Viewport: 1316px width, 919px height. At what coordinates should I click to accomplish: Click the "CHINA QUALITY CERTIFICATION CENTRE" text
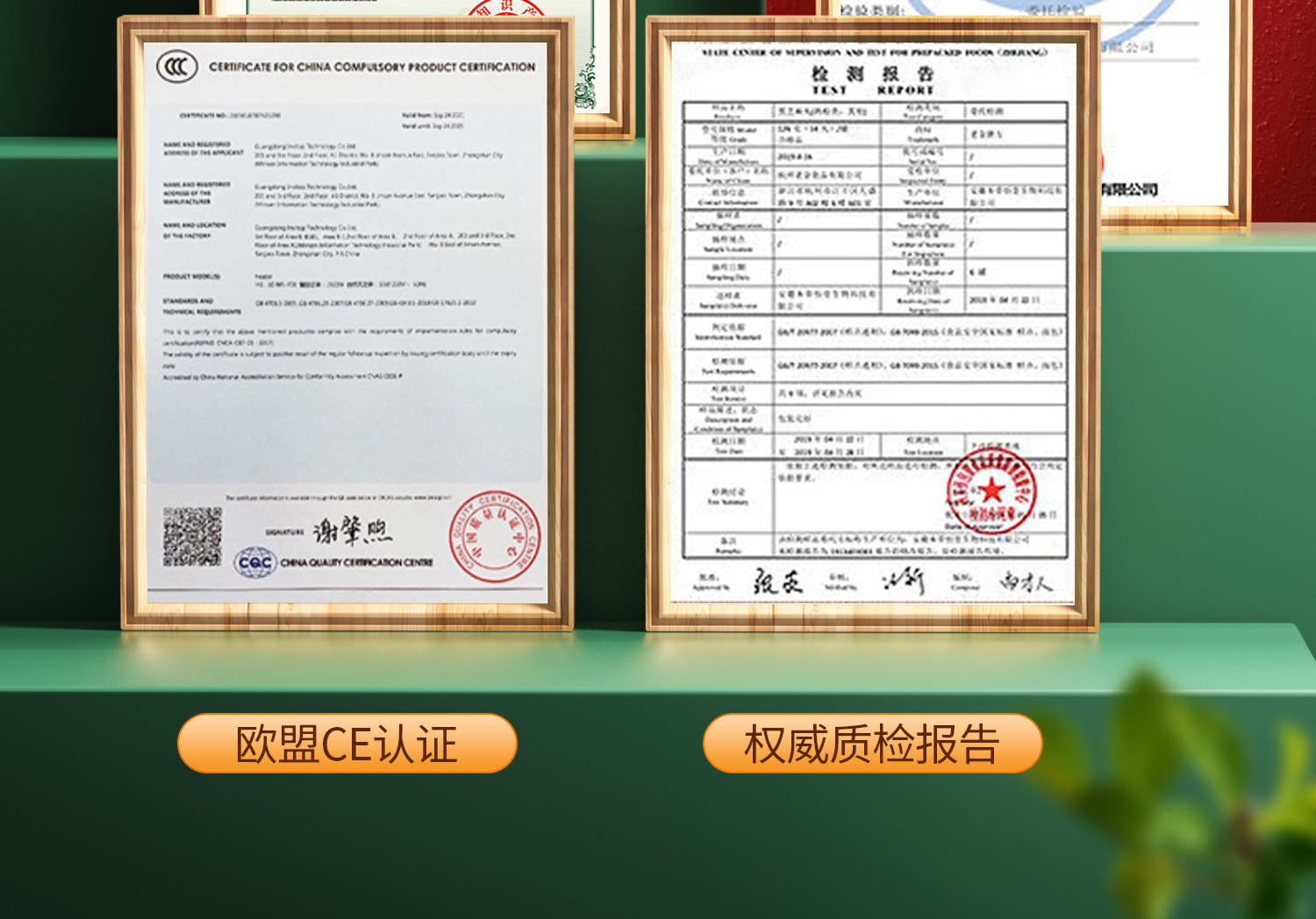coord(356,563)
